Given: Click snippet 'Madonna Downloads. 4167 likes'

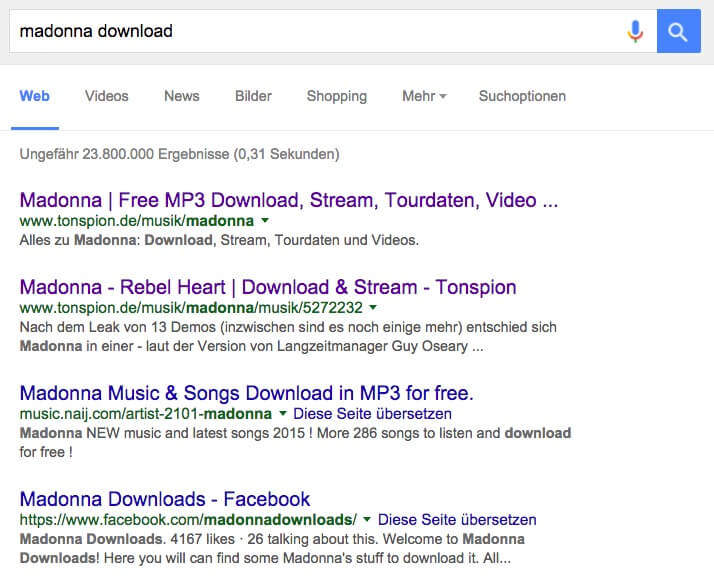Looking at the screenshot, I should pos(272,548).
